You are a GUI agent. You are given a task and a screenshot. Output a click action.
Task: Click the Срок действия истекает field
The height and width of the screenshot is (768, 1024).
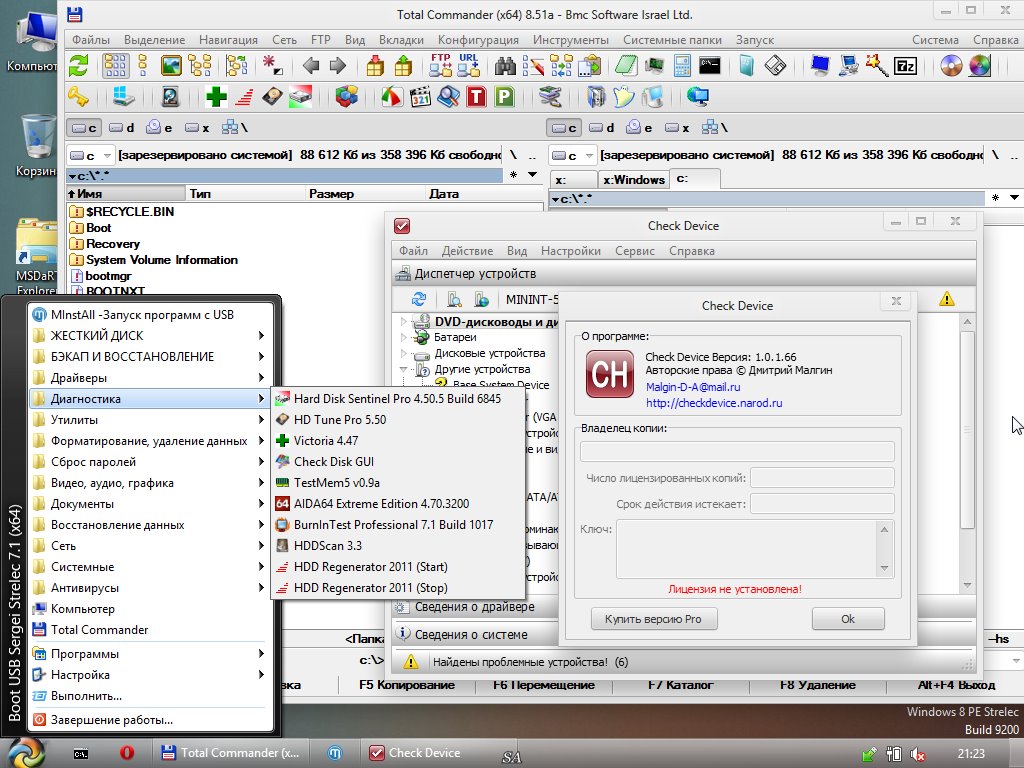click(822, 504)
